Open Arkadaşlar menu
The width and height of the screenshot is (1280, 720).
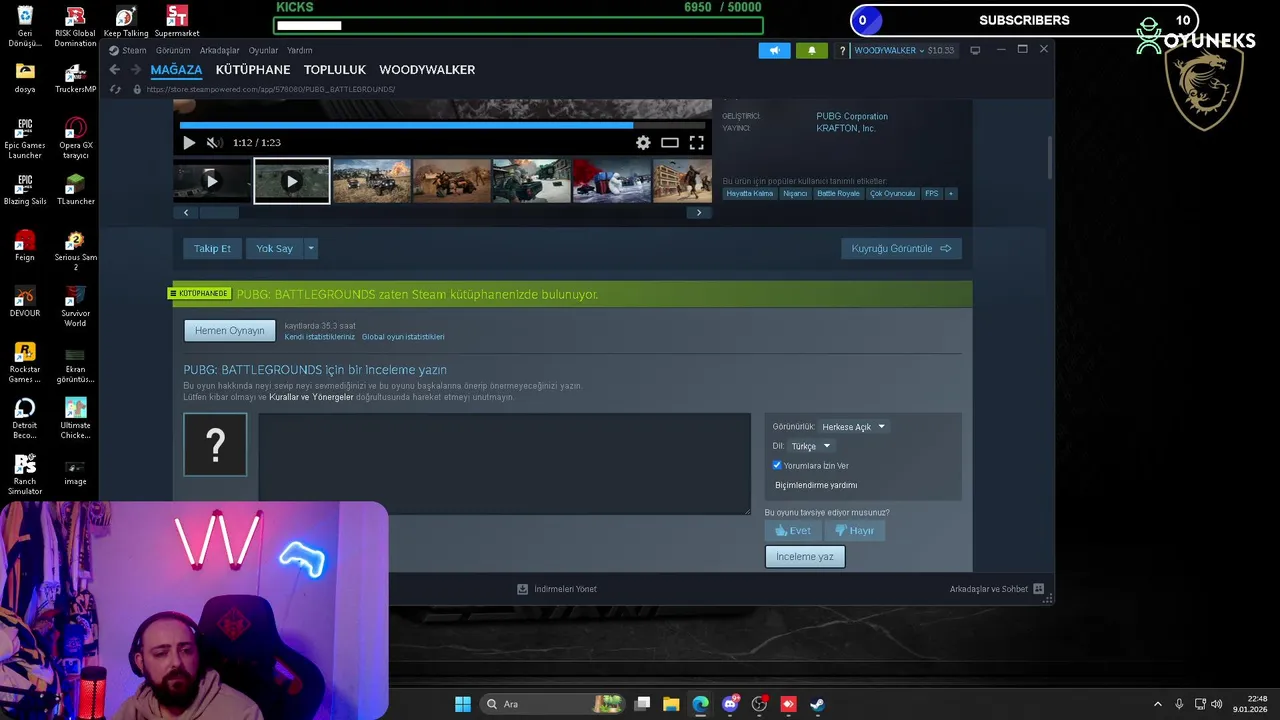click(x=219, y=50)
